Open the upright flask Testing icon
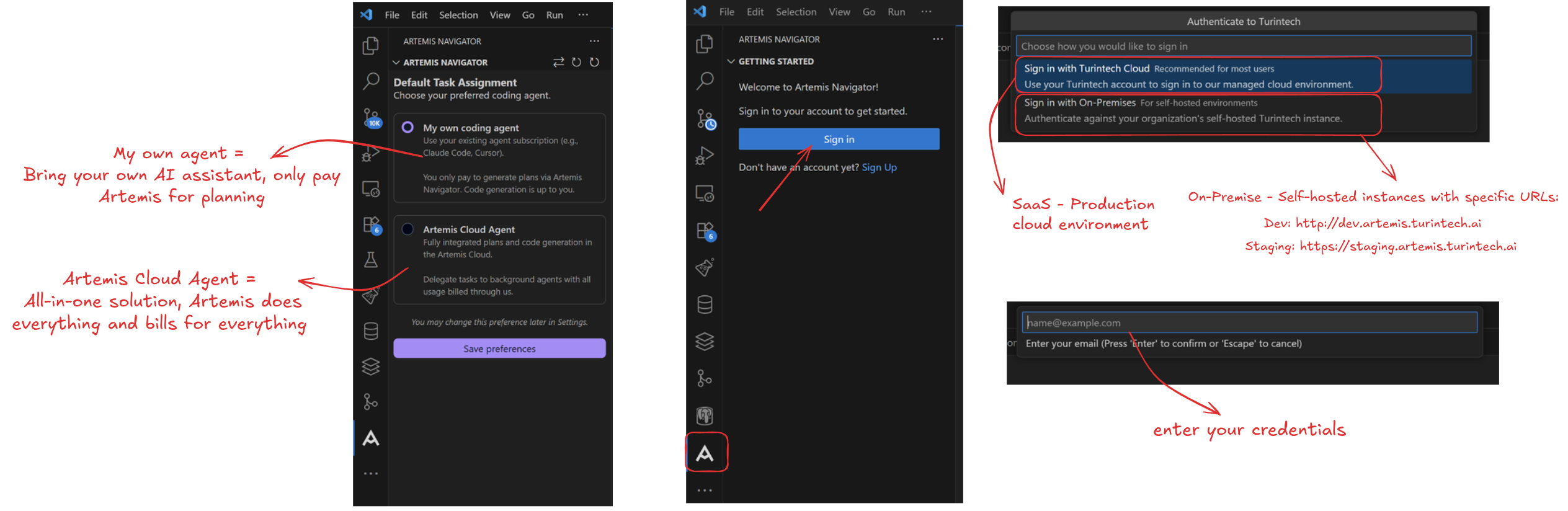The width and height of the screenshot is (1568, 511). point(371,259)
